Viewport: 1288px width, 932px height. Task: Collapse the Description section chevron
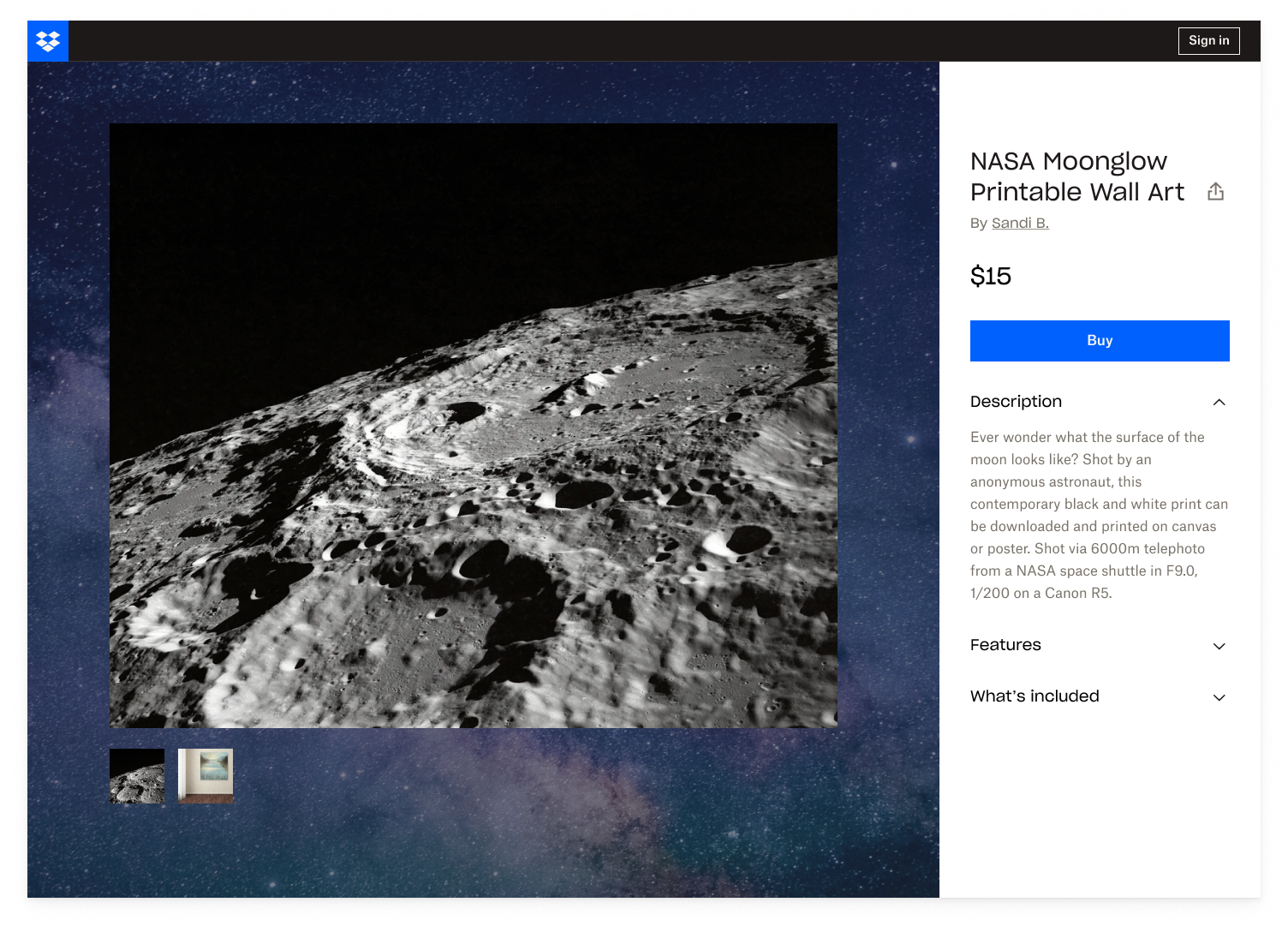(x=1219, y=403)
